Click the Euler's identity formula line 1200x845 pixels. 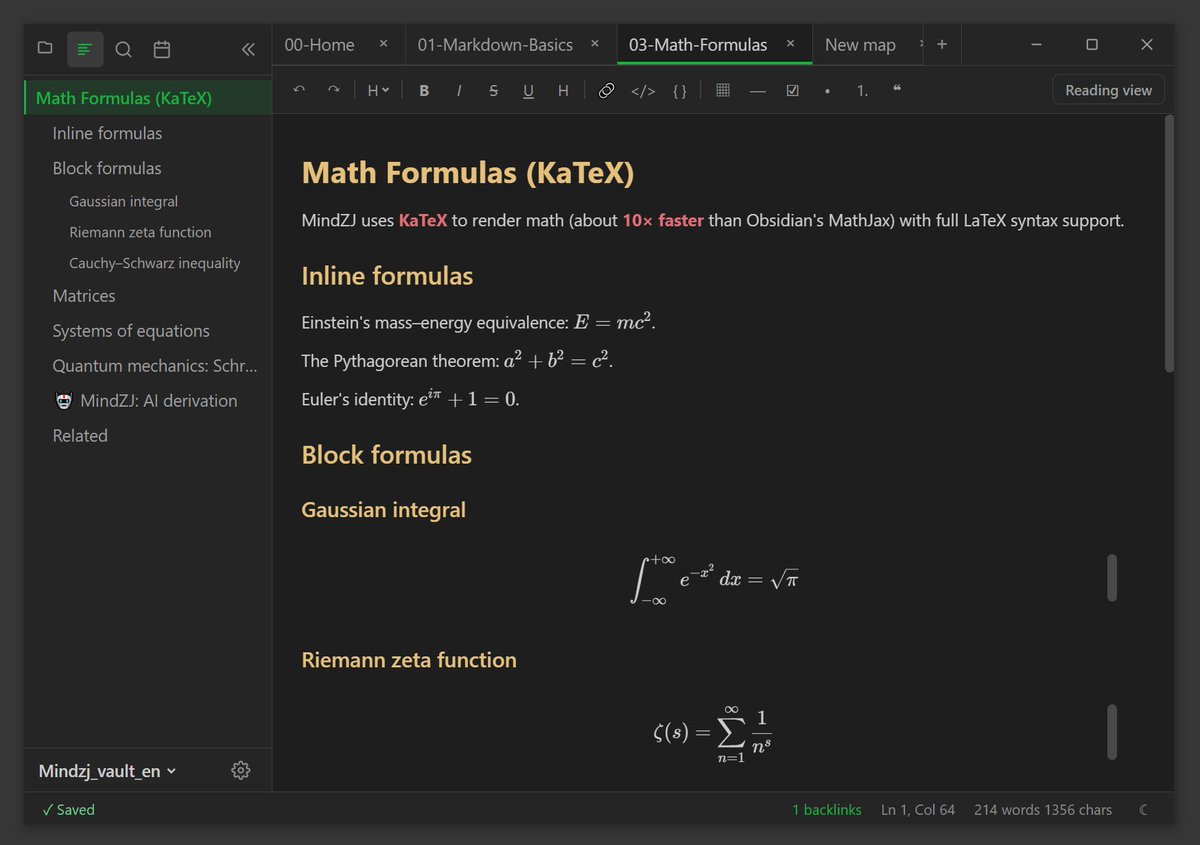pyautogui.click(x=410, y=399)
